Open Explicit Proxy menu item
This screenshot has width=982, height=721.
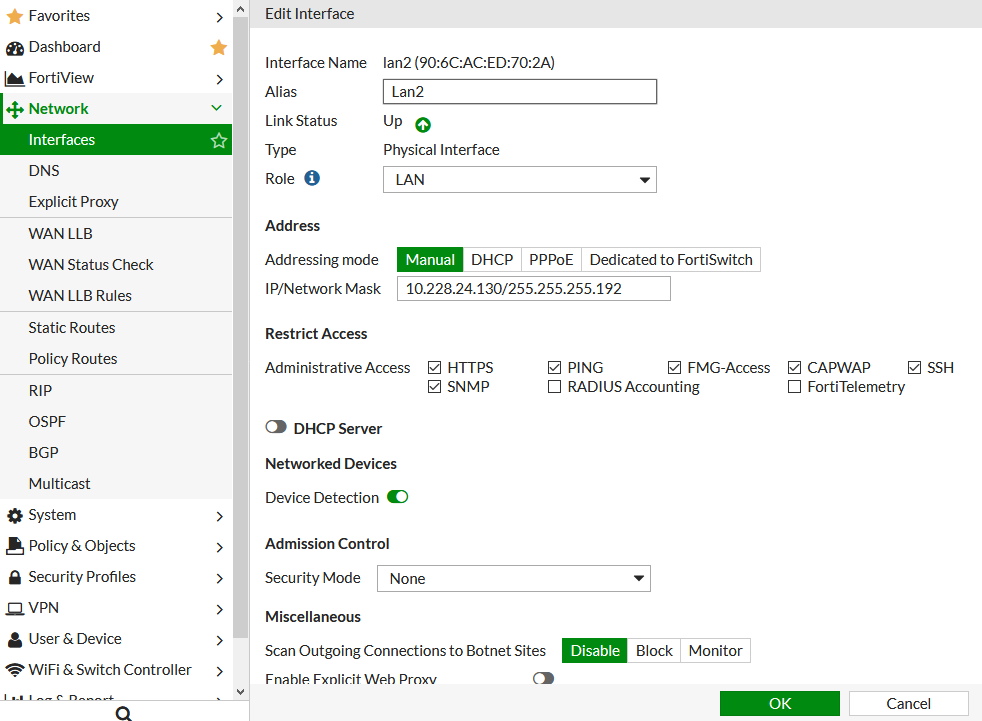click(x=116, y=202)
